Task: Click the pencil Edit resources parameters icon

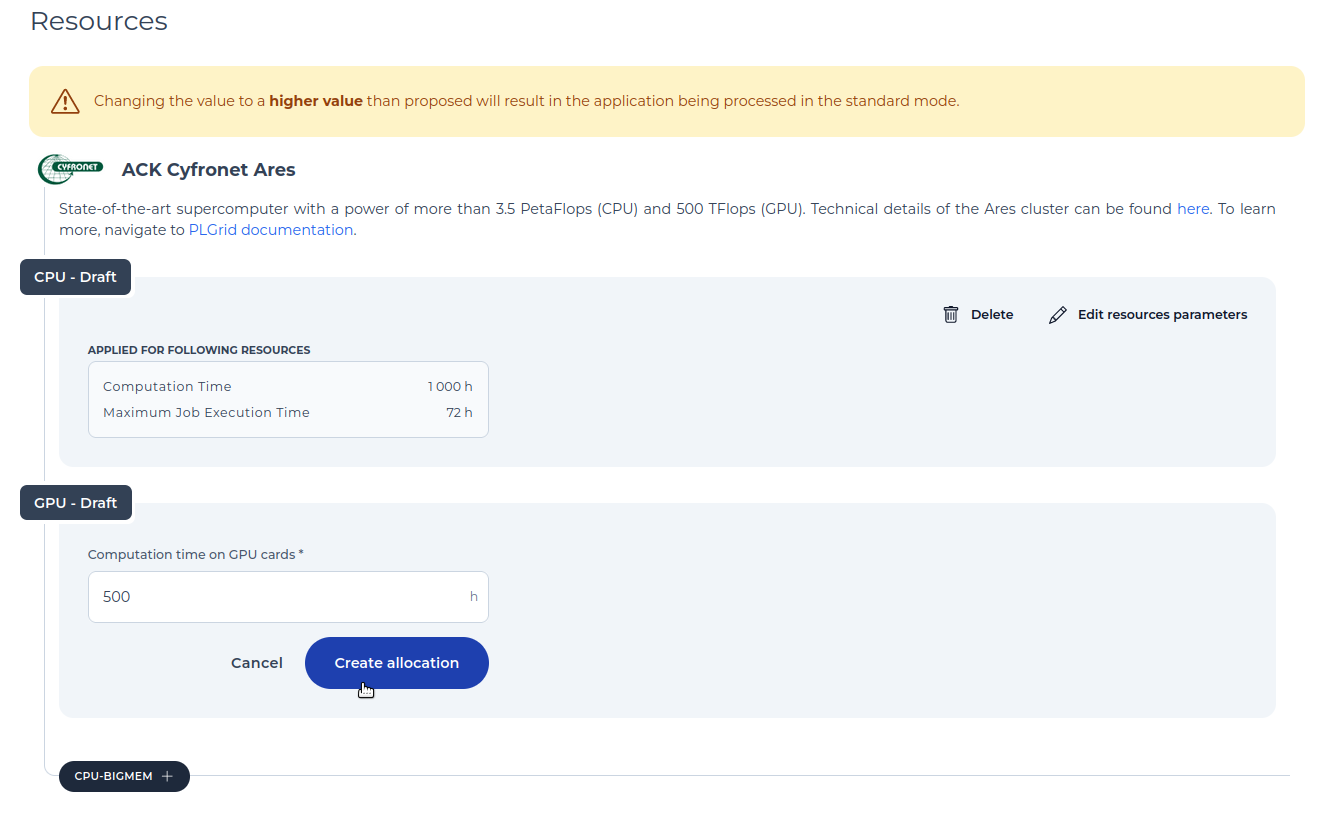Action: coord(1057,315)
